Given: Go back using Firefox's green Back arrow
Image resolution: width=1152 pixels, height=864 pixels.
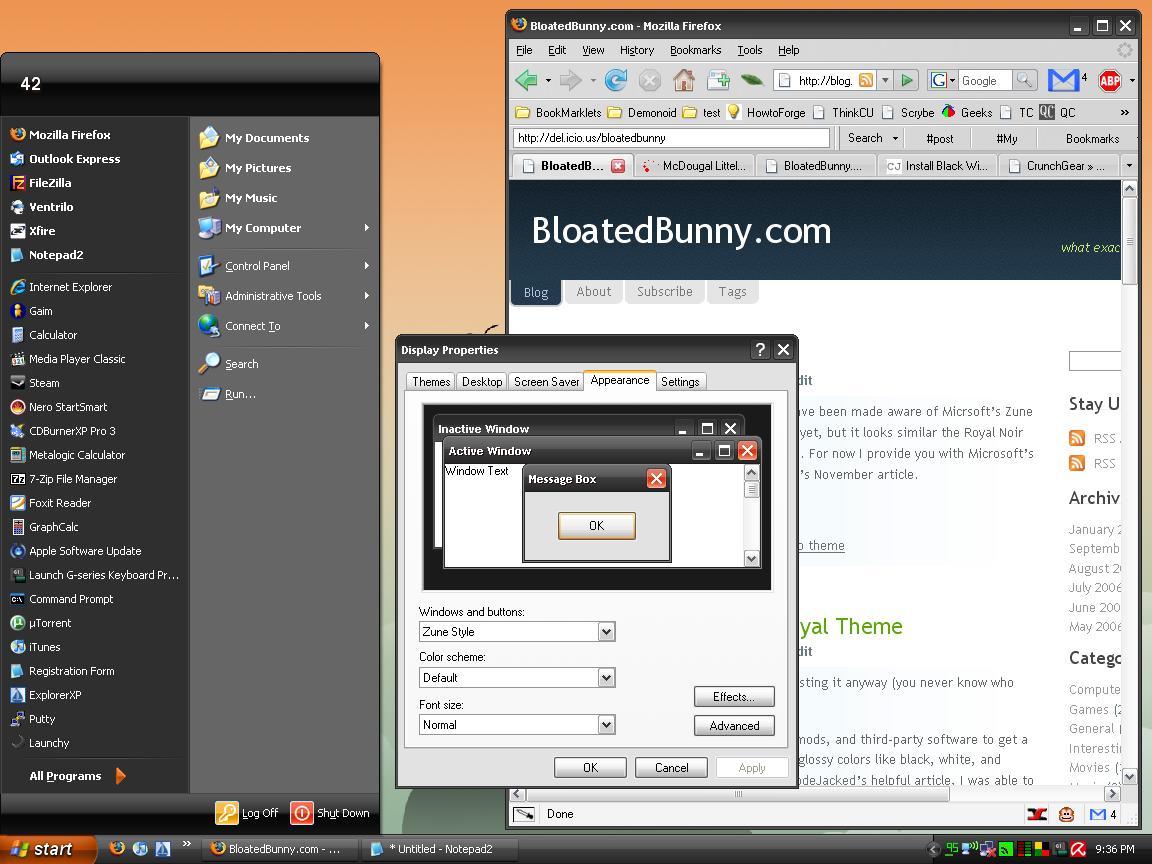Looking at the screenshot, I should tap(526, 80).
